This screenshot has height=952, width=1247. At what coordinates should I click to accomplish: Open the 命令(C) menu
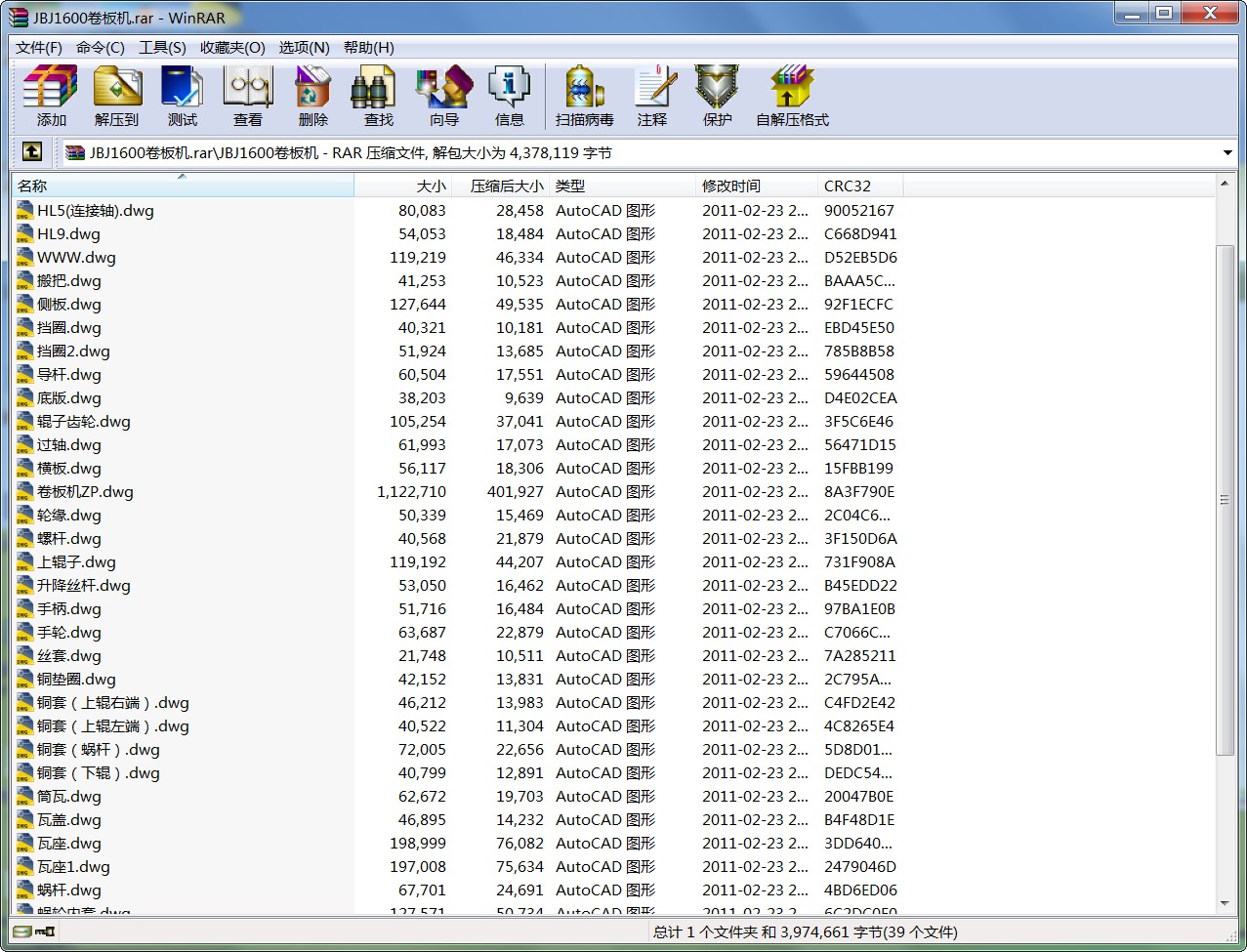coord(101,47)
